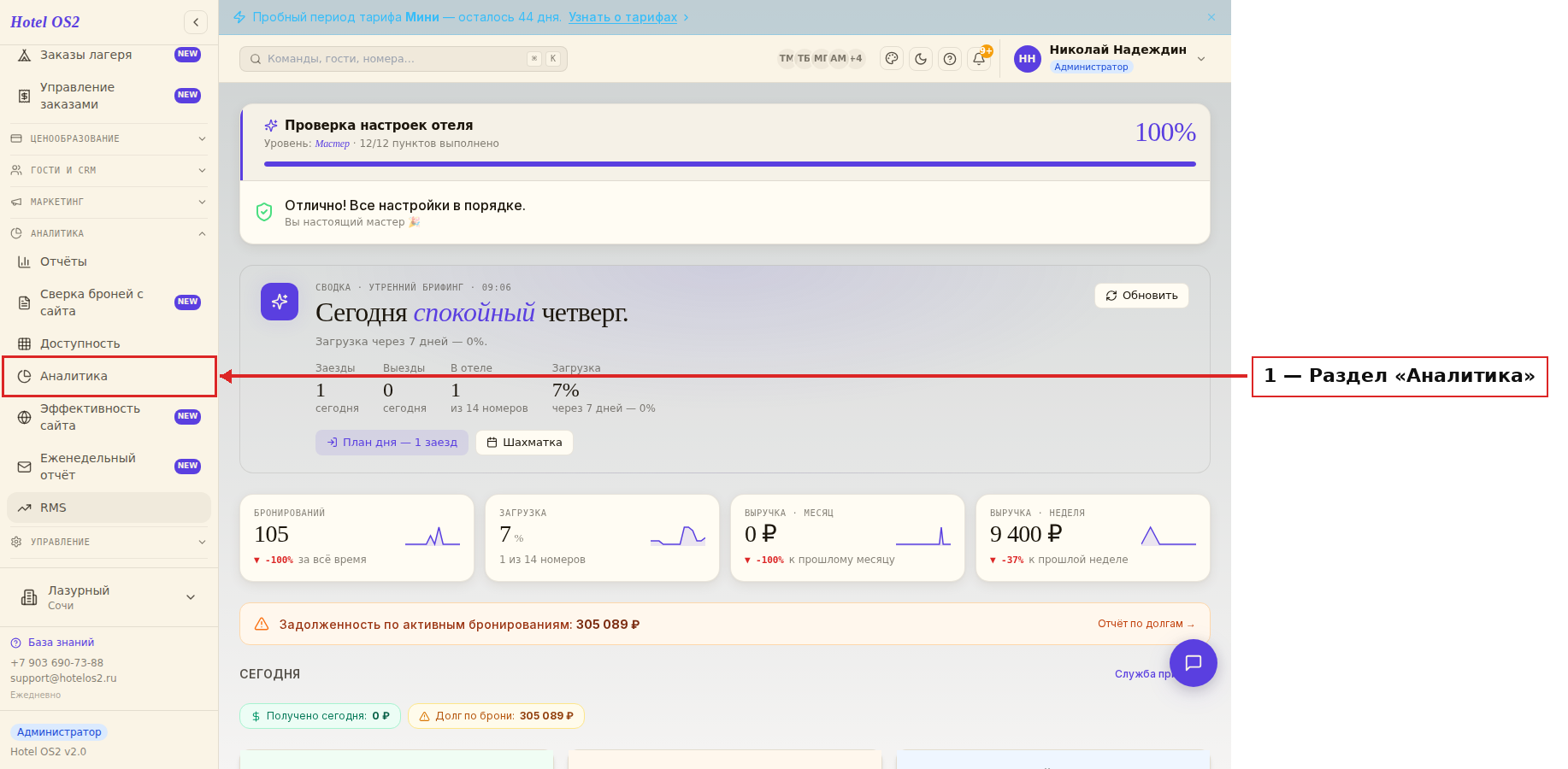Open notifications bell icon
1568x769 pixels.
coord(979,59)
